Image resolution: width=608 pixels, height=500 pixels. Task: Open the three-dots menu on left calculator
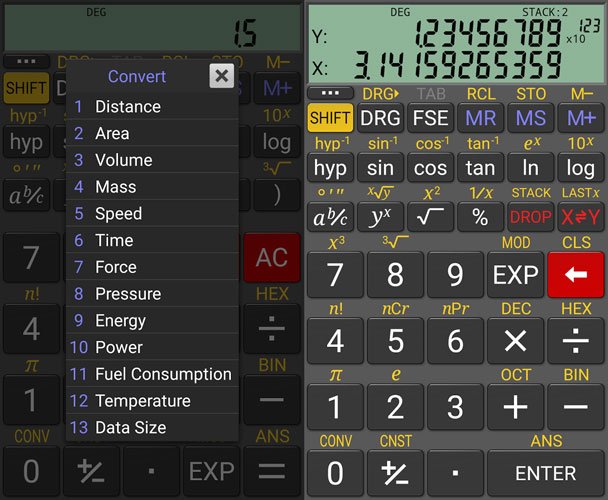(x=26, y=61)
